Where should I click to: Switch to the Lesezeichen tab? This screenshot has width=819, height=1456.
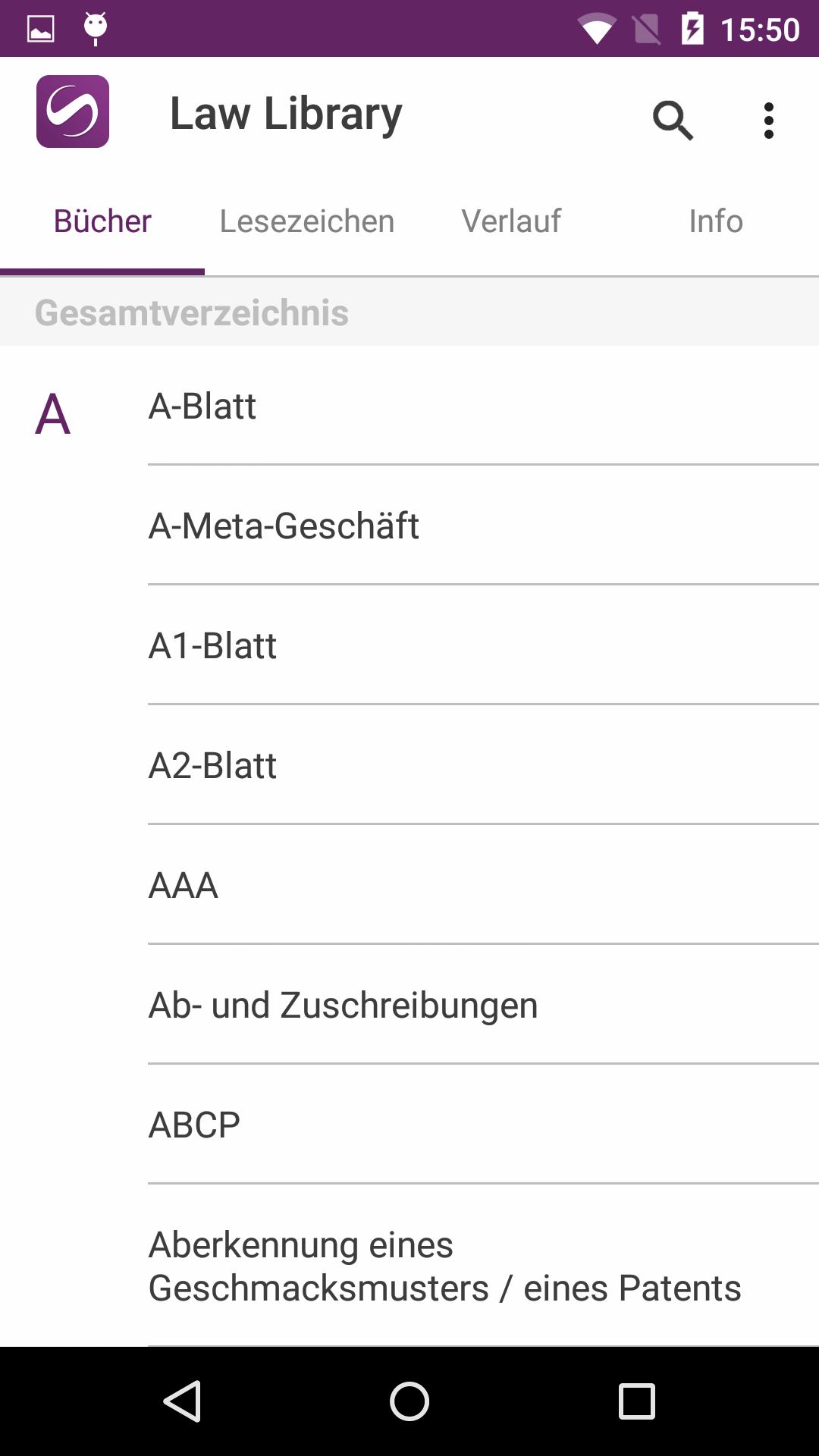pos(307,221)
